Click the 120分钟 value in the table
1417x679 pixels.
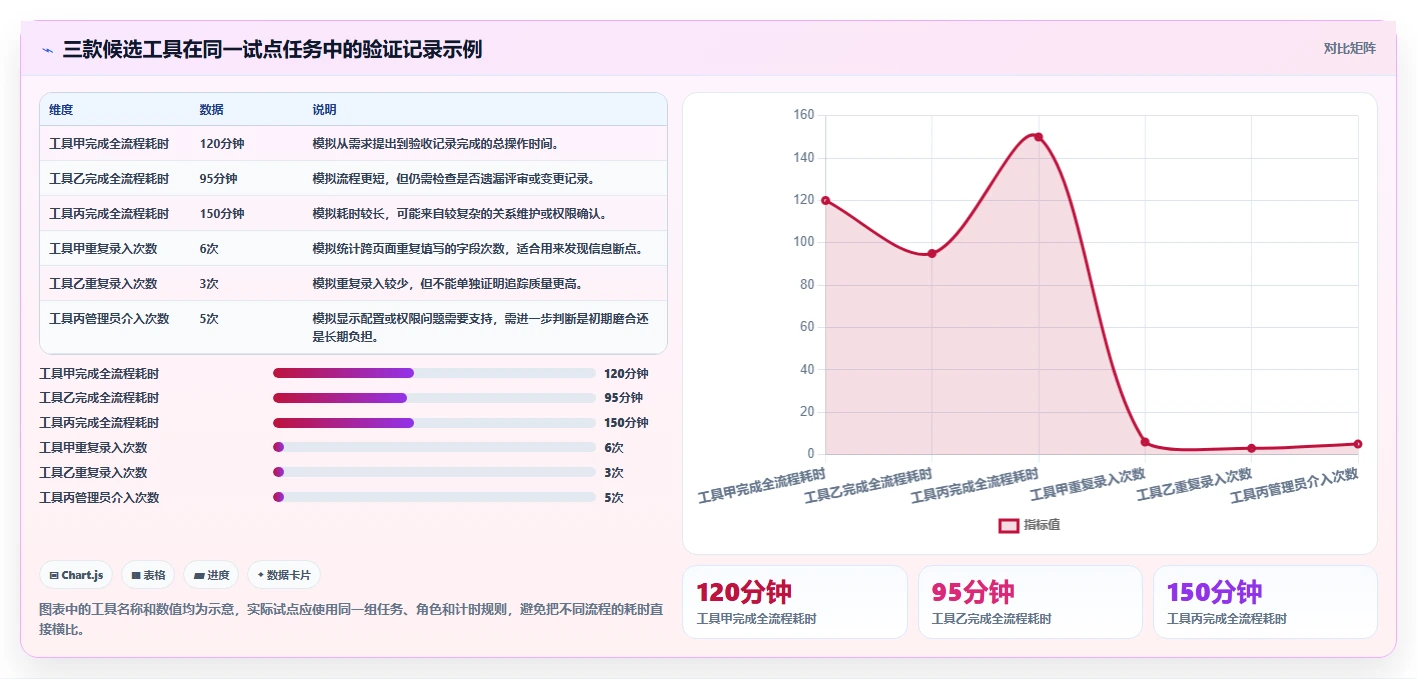tap(222, 144)
